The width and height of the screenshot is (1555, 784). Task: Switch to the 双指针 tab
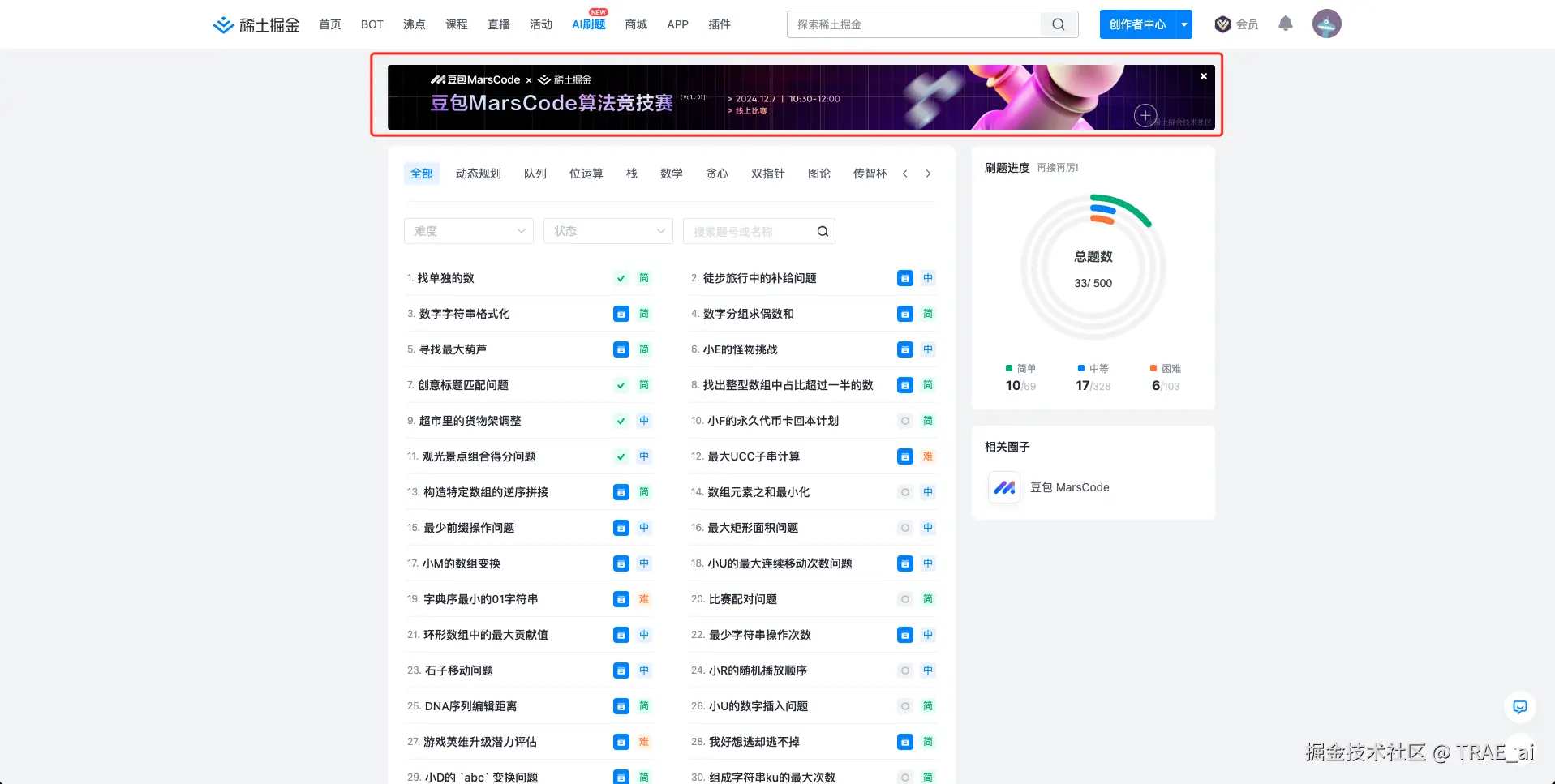click(768, 174)
